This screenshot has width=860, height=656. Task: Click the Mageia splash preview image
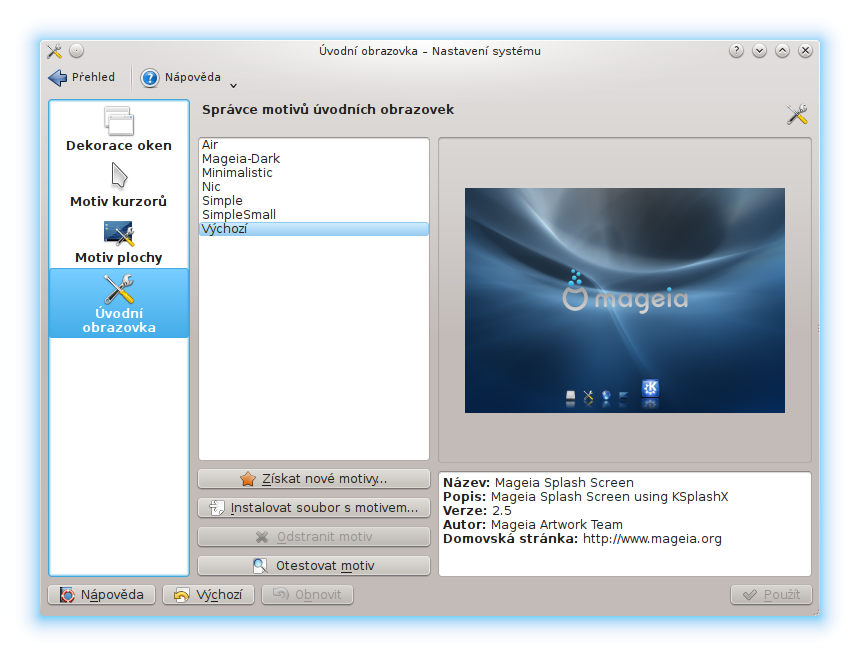624,300
